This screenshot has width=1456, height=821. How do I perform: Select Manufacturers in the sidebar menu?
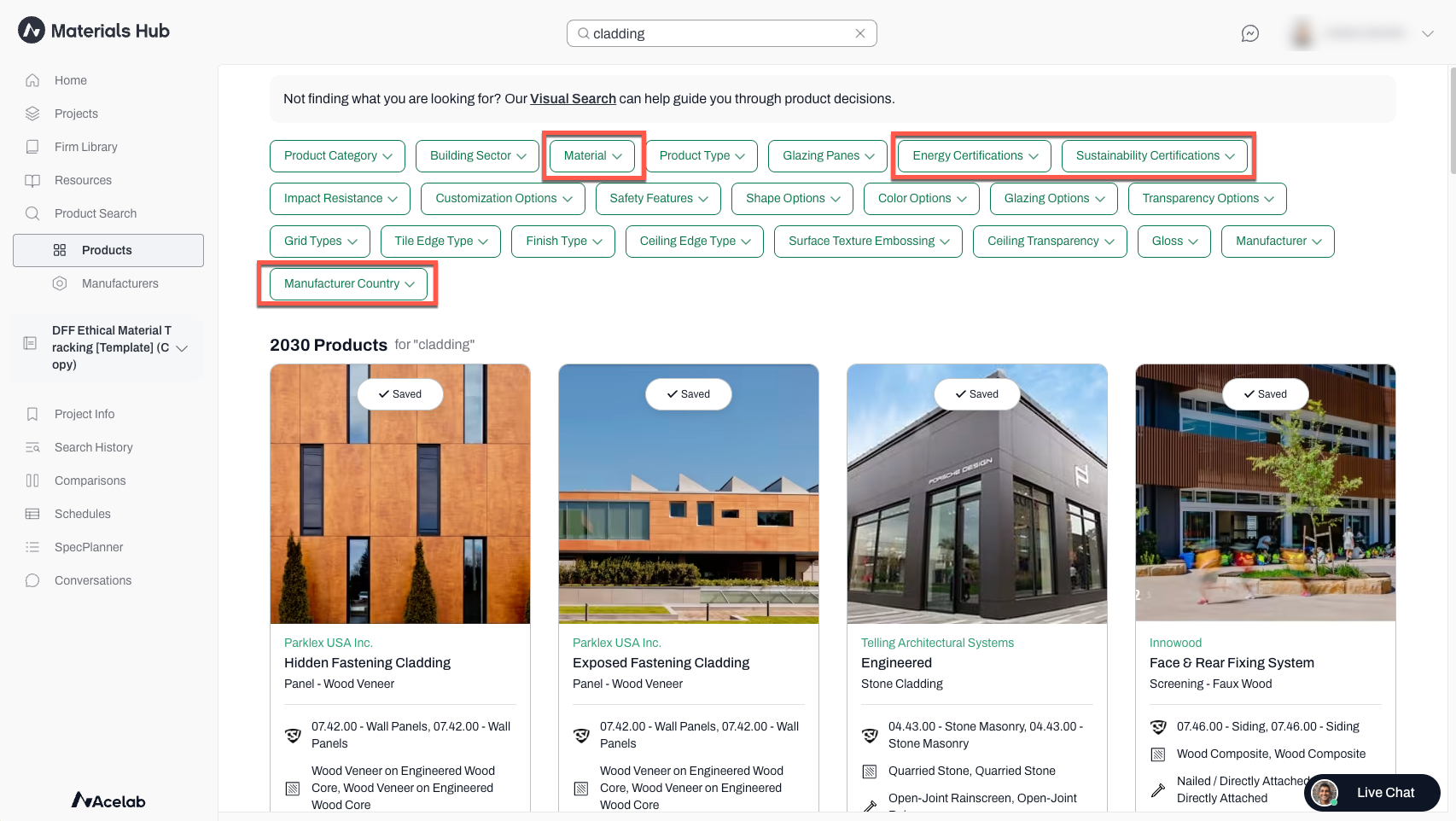119,283
